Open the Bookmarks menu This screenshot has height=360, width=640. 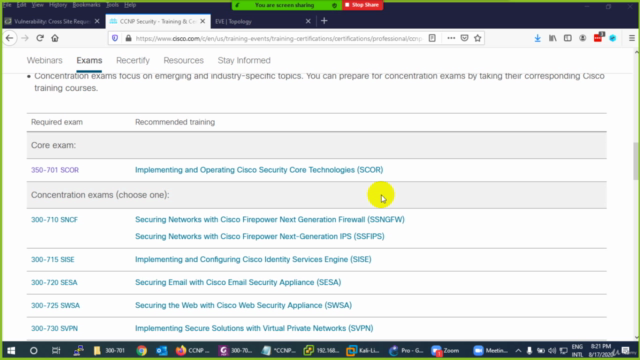click(86, 5)
